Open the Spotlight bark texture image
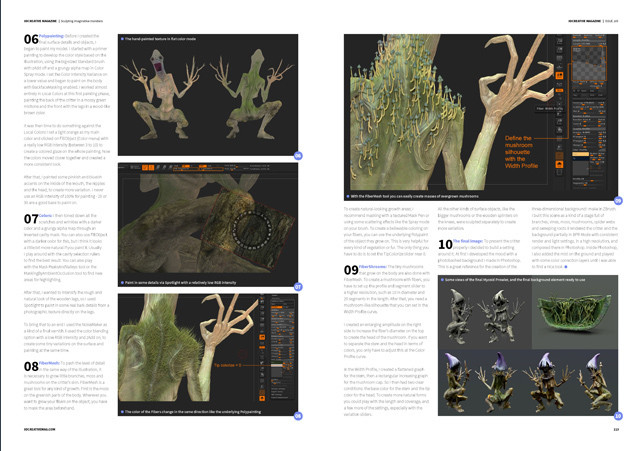 tap(208, 224)
